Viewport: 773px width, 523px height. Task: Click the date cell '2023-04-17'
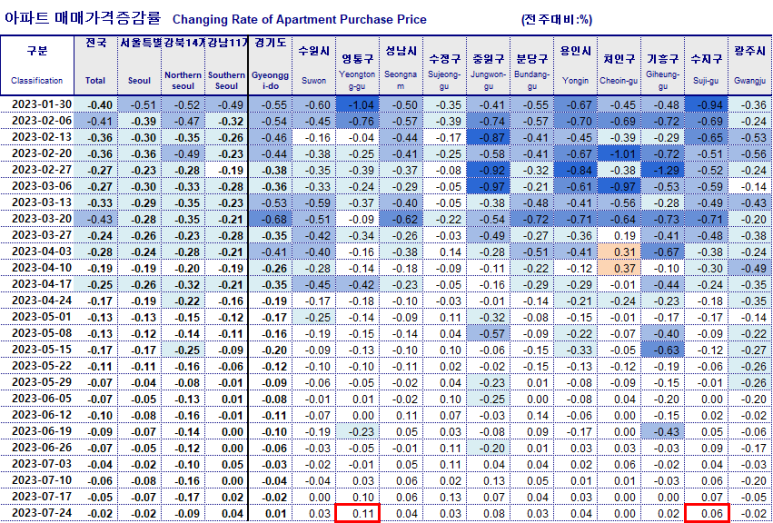click(37, 284)
